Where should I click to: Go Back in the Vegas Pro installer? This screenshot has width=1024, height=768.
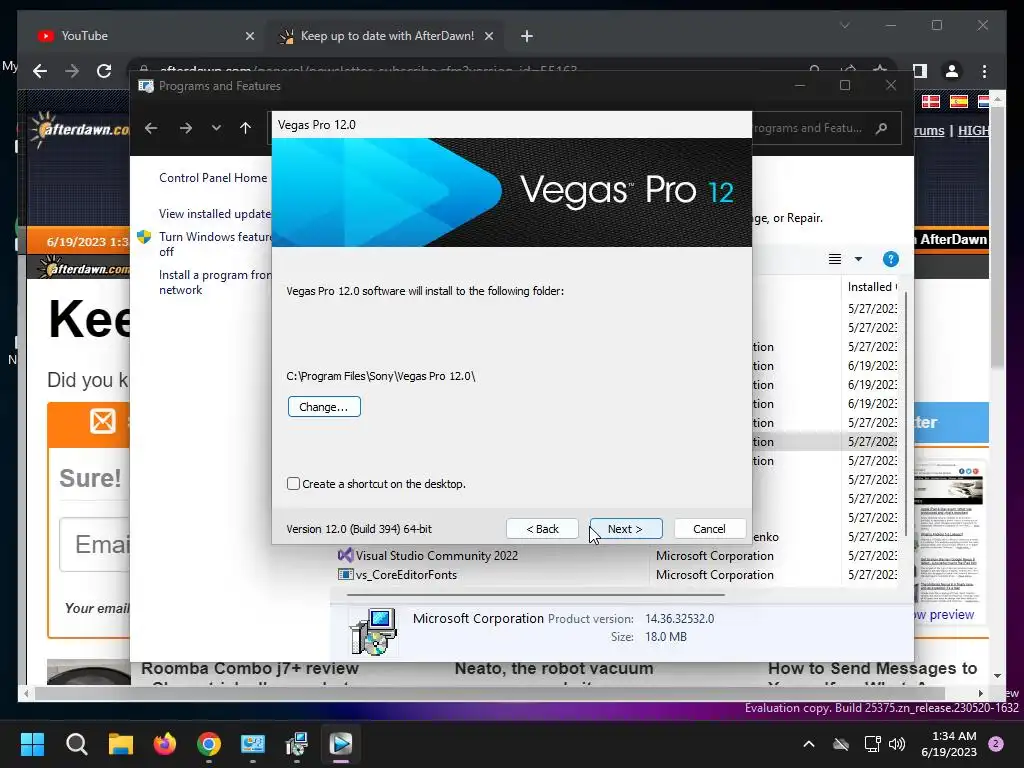click(x=542, y=529)
